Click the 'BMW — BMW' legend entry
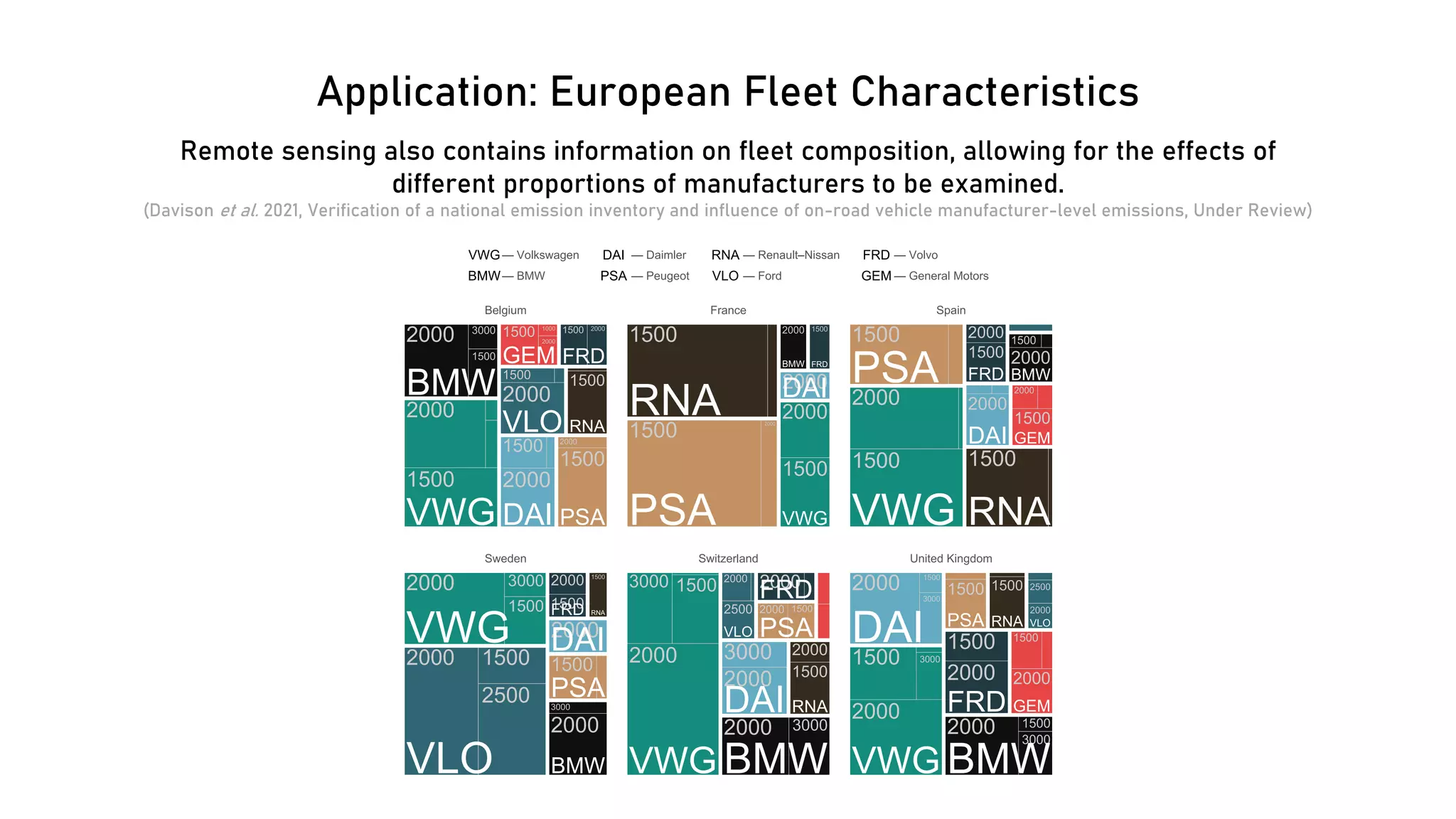Screen dimensions: 1456x819 click(506, 276)
